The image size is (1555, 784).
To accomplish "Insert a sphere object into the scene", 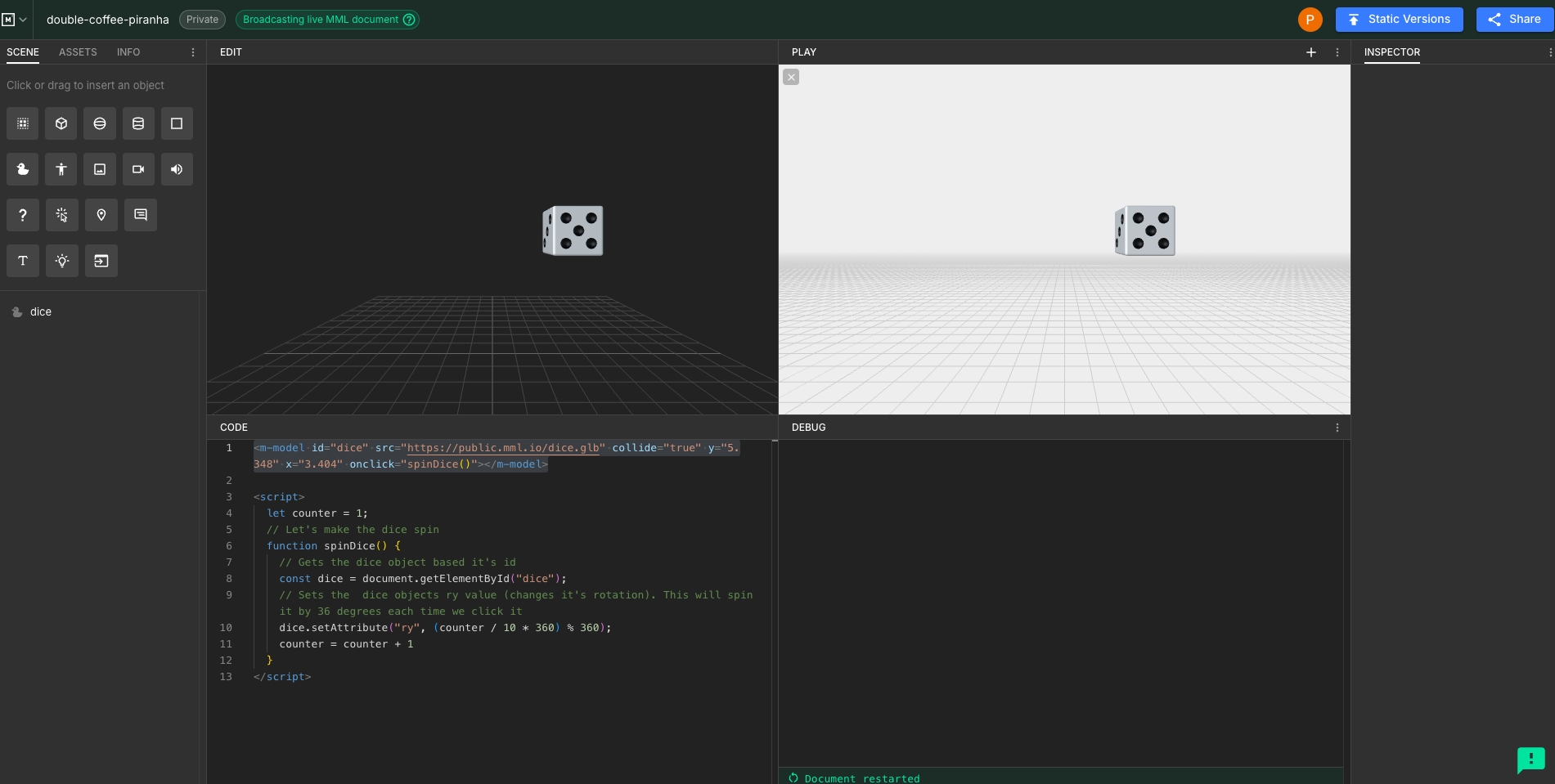I will point(100,123).
